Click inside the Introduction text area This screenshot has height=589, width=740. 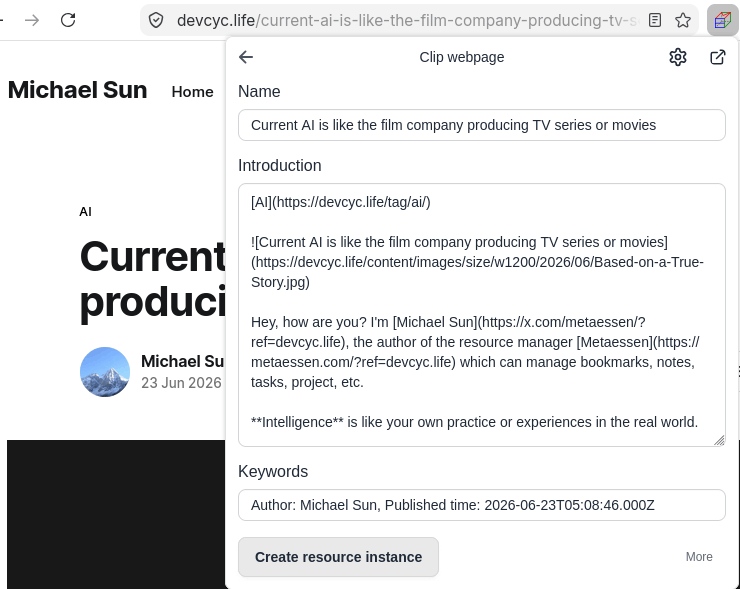tap(482, 315)
